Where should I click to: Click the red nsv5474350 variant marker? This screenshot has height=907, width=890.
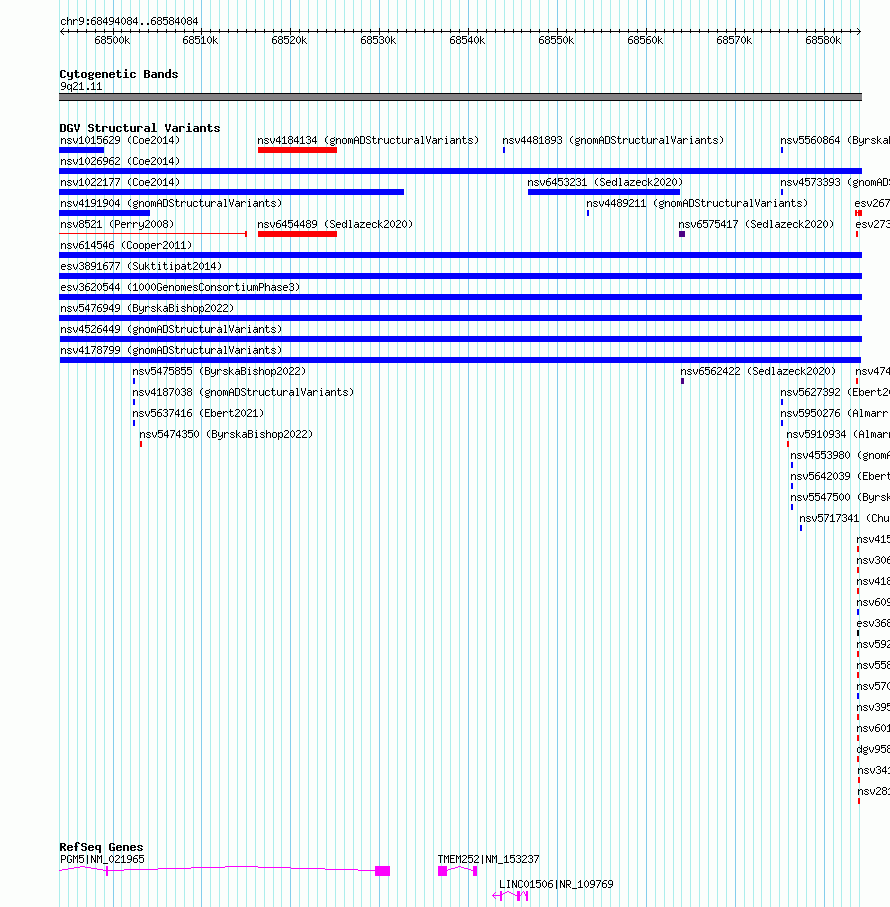[x=141, y=444]
